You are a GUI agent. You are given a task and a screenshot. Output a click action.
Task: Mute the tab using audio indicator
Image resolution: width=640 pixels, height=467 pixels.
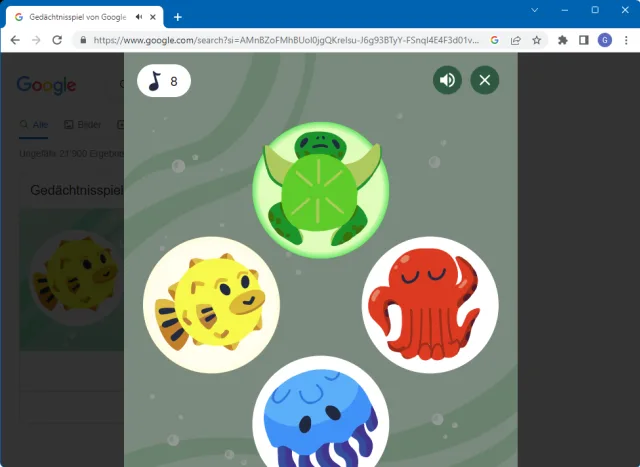(139, 17)
